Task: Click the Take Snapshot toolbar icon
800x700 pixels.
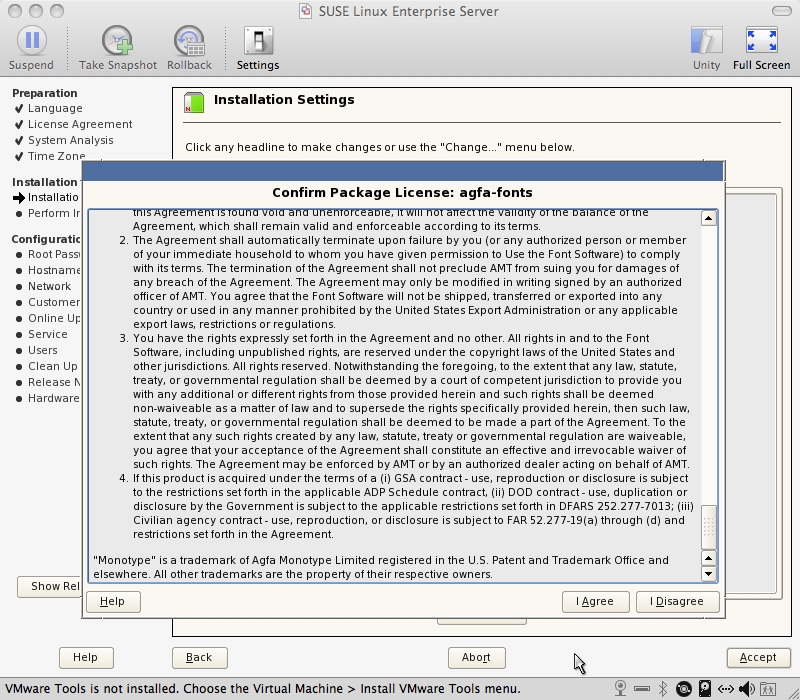Action: [117, 41]
